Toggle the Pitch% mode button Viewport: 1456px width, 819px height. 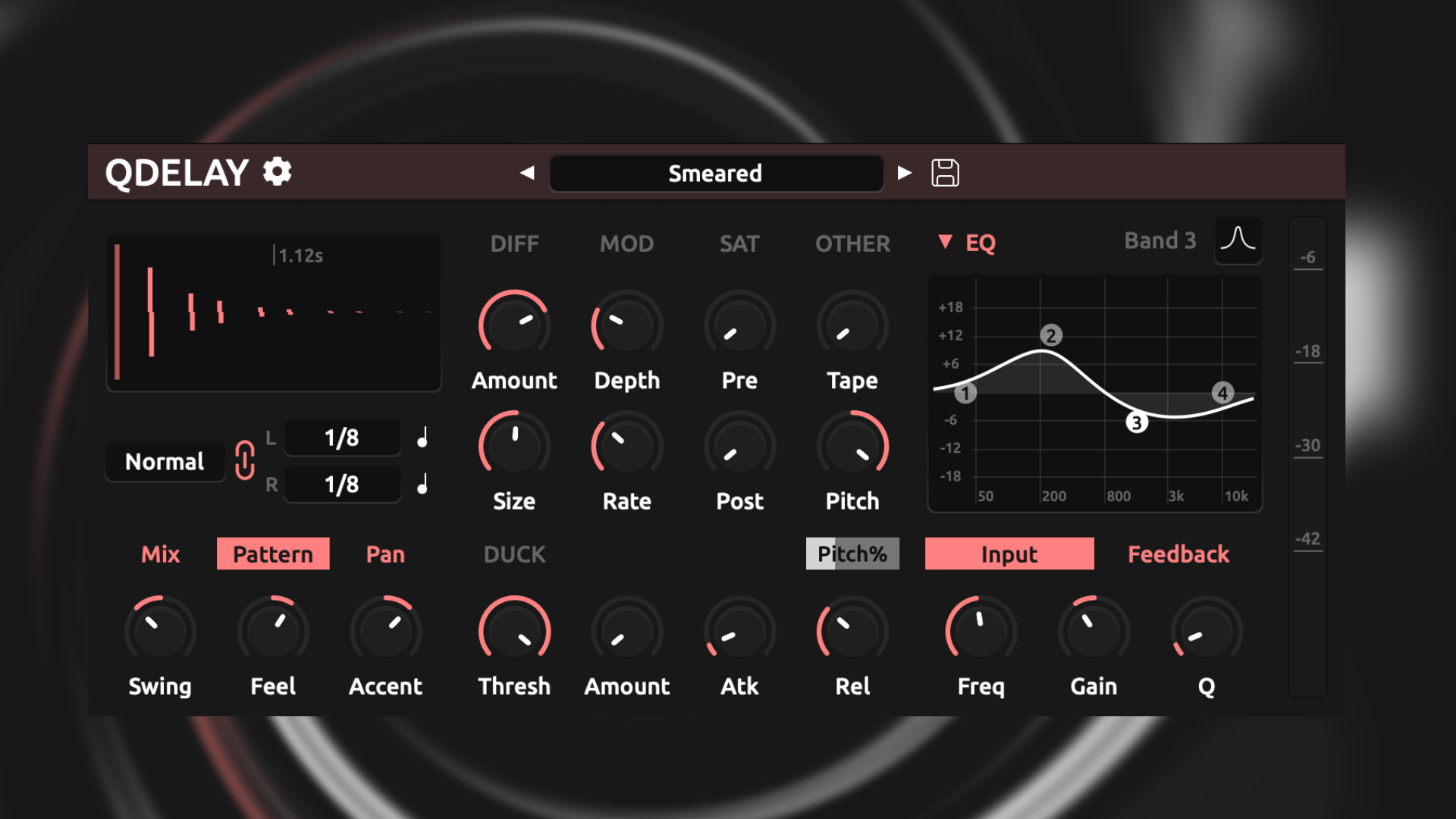pos(852,554)
